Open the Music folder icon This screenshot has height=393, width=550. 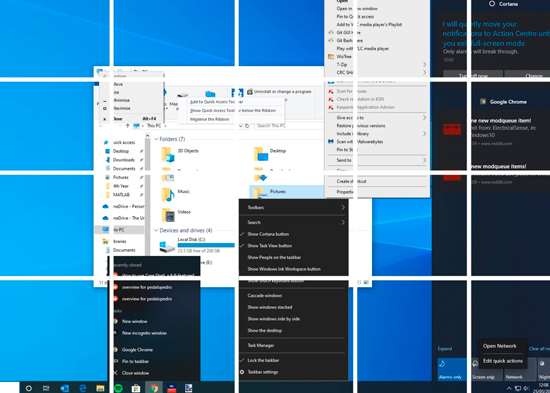point(168,194)
